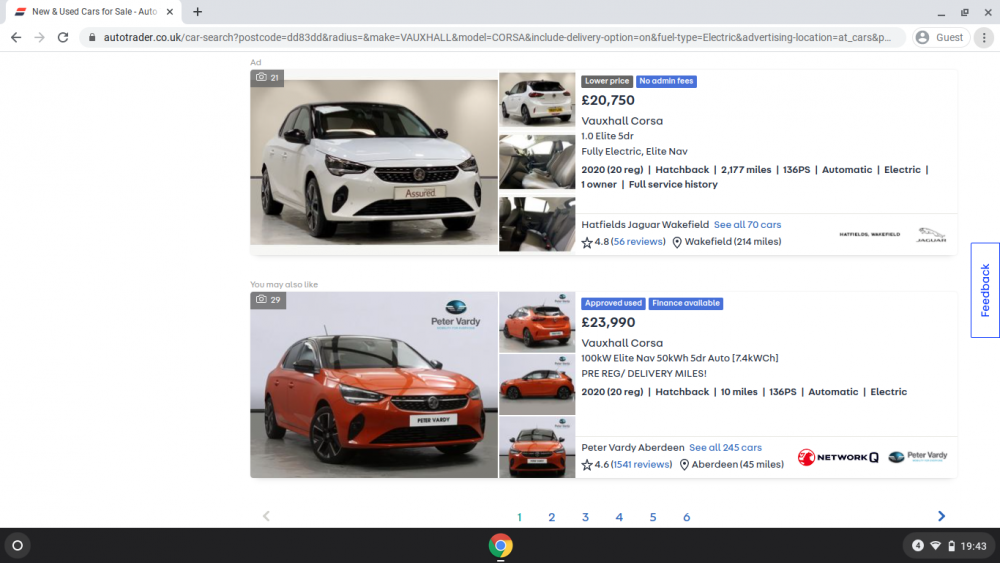The width and height of the screenshot is (1000, 563).
Task: Click the Wi-Fi status icon
Action: 936,546
